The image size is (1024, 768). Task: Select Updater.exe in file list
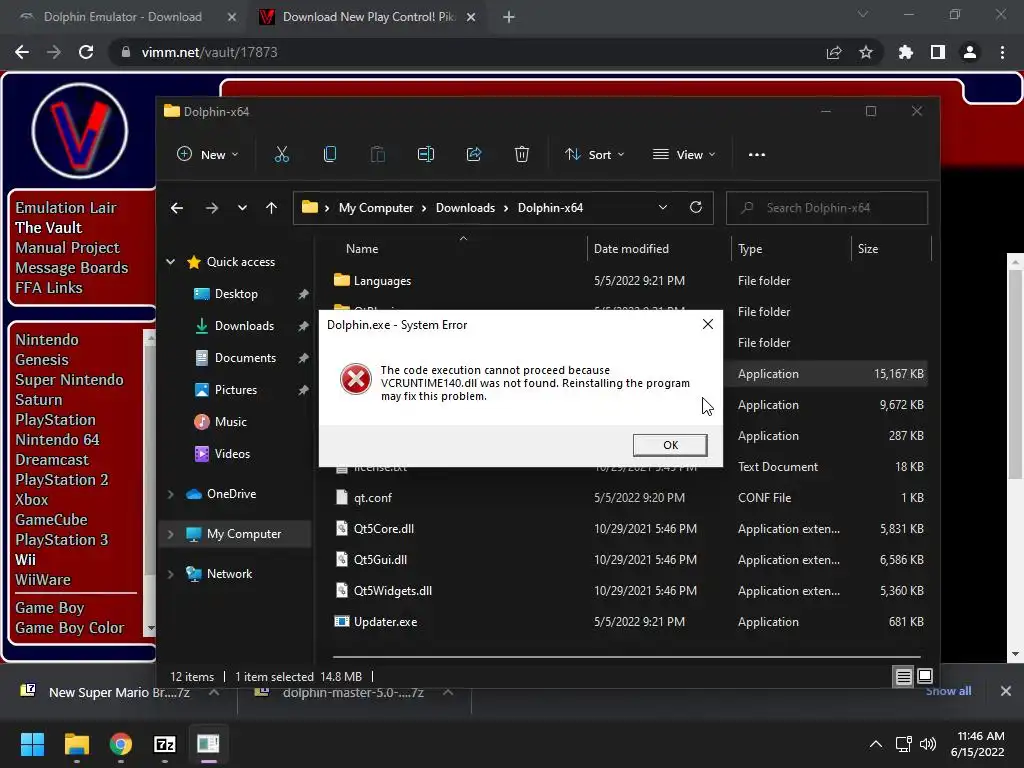385,622
